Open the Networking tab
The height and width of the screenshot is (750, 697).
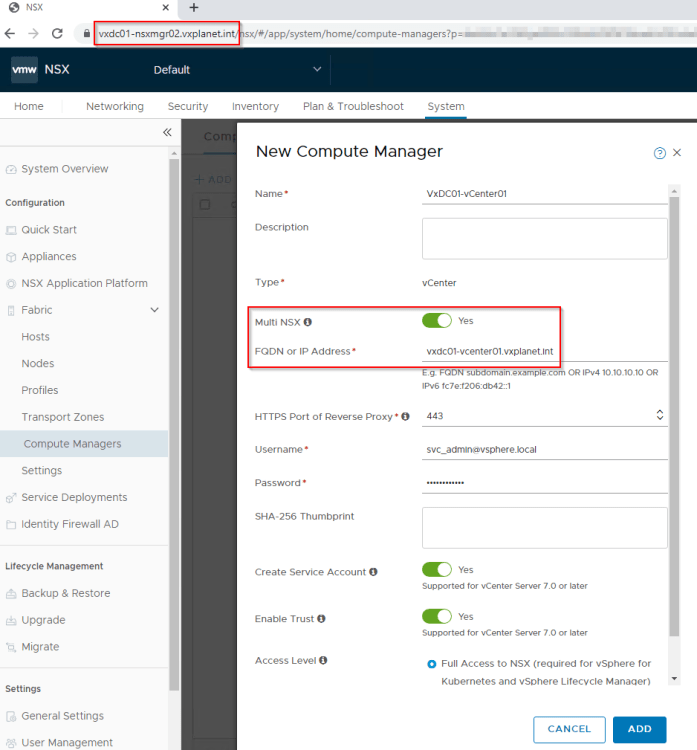115,106
